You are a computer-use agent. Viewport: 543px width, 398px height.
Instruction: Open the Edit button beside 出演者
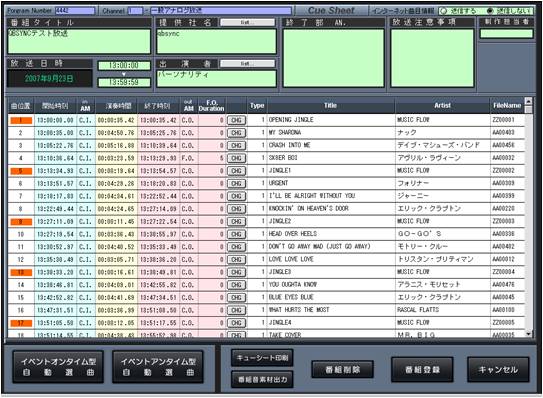(247, 63)
